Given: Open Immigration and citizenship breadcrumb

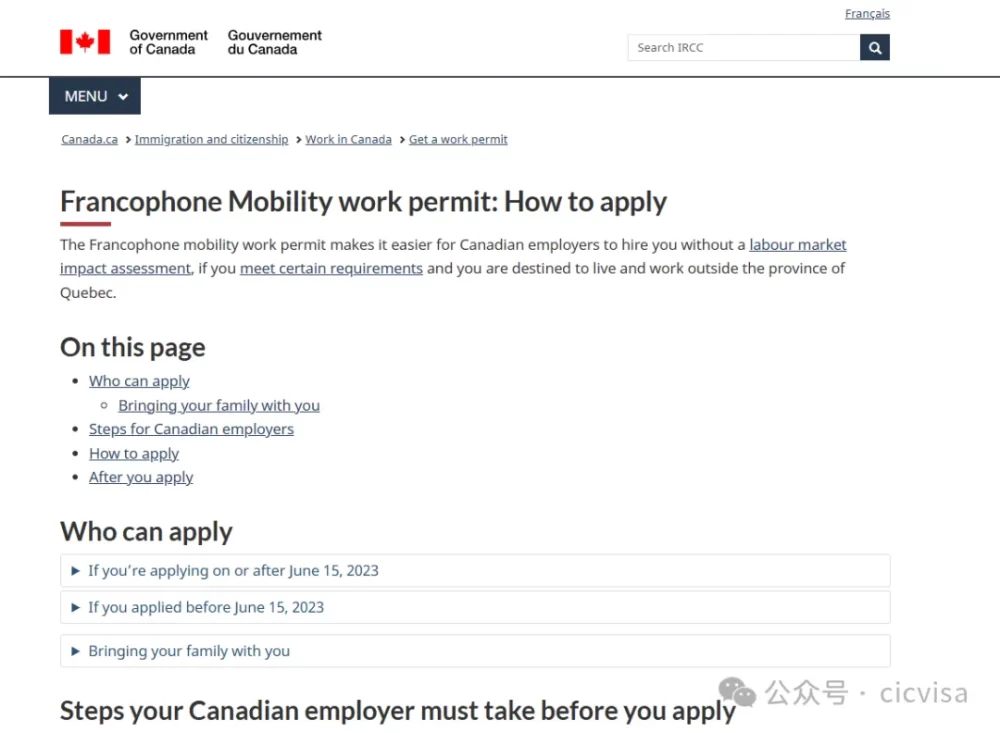Looking at the screenshot, I should 211,140.
